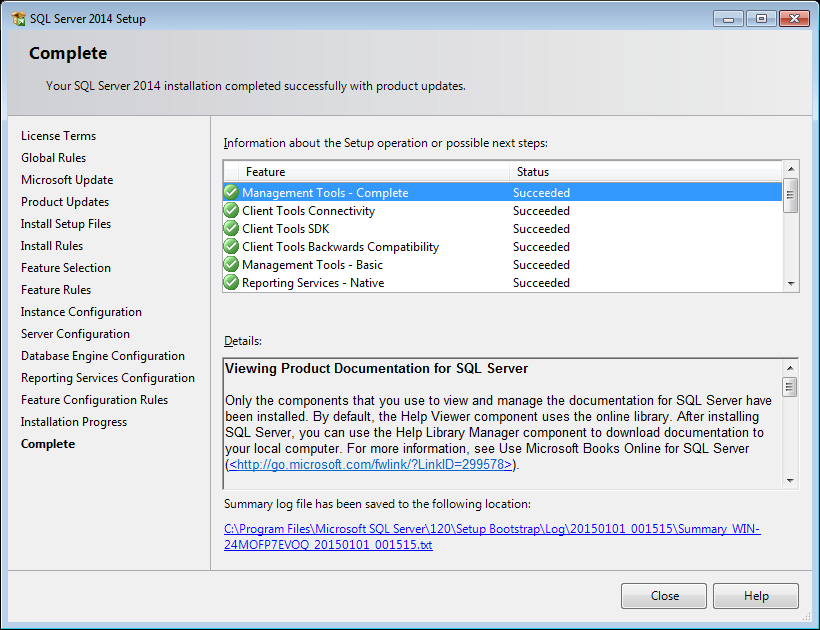Select the Installation Progress step
Screen dimensions: 820x630
74,422
